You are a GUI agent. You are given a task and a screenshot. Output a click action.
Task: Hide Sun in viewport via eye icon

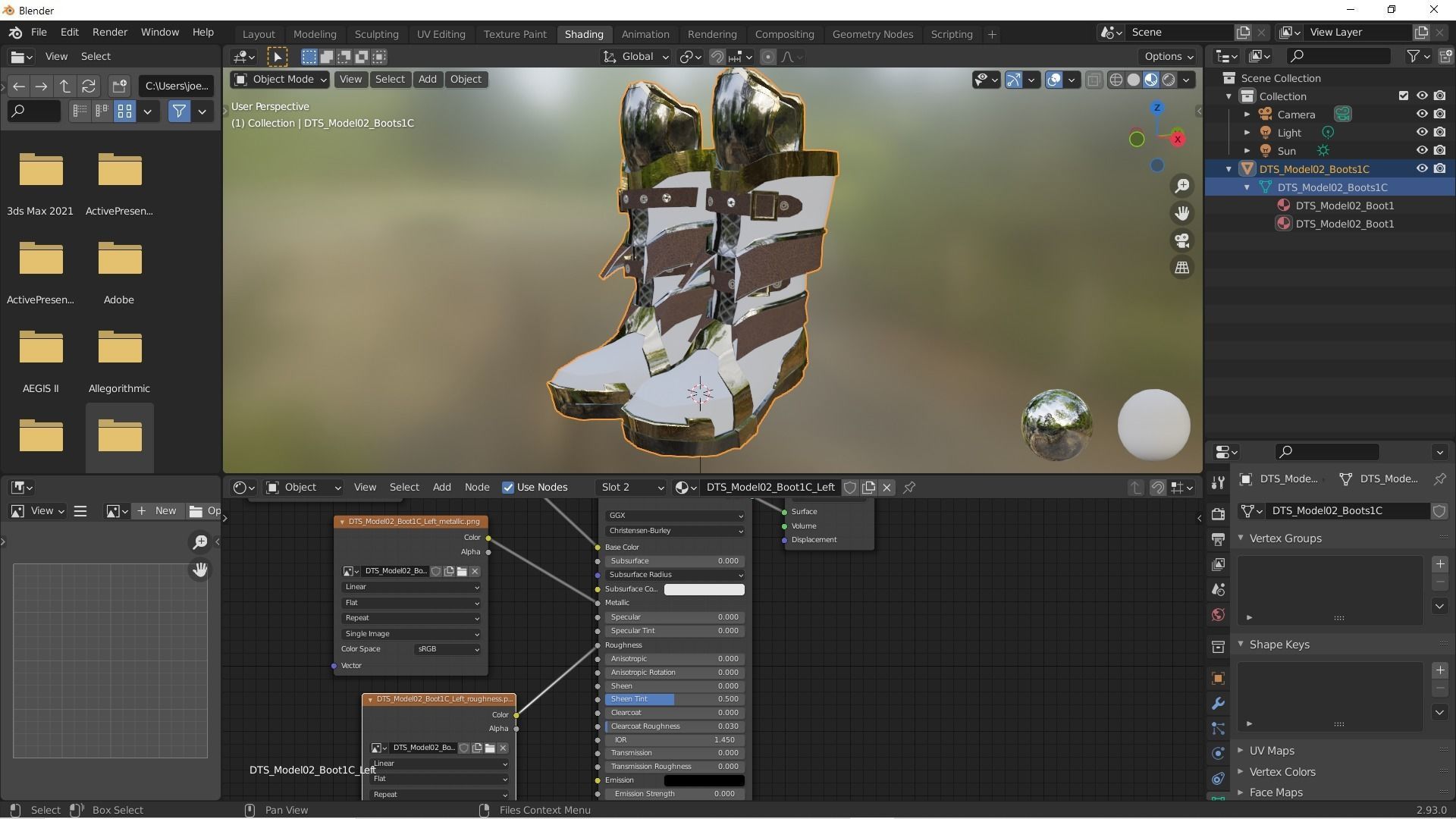tap(1422, 151)
